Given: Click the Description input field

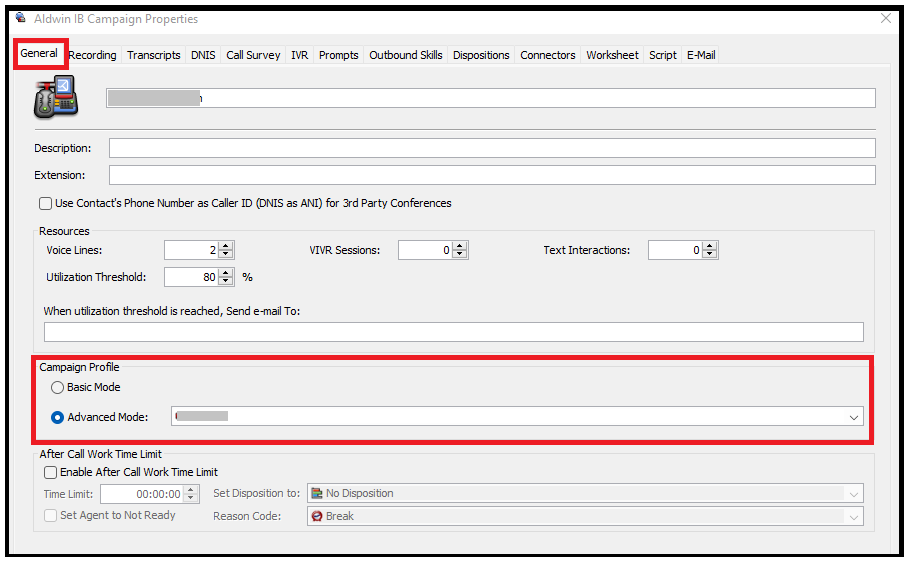Looking at the screenshot, I should pos(492,148).
